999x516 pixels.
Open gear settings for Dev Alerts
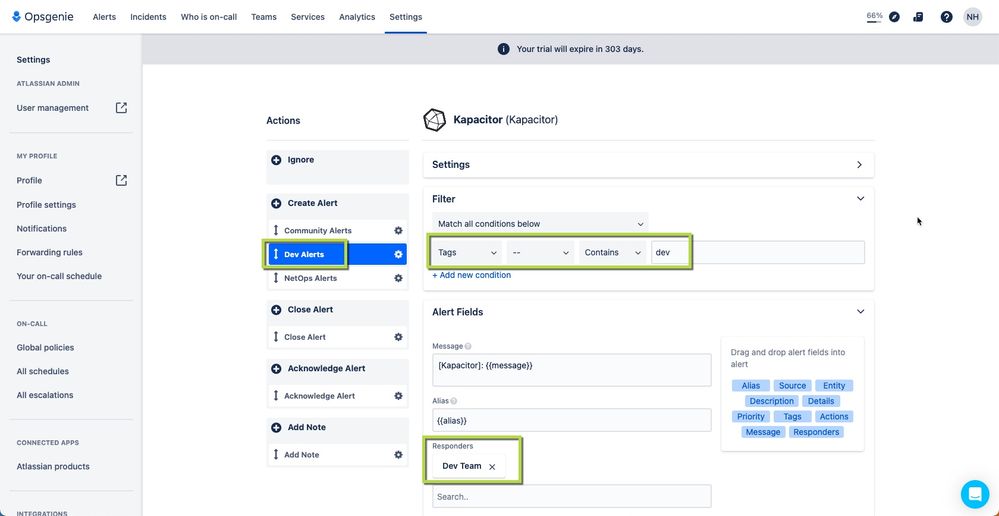[x=398, y=254]
